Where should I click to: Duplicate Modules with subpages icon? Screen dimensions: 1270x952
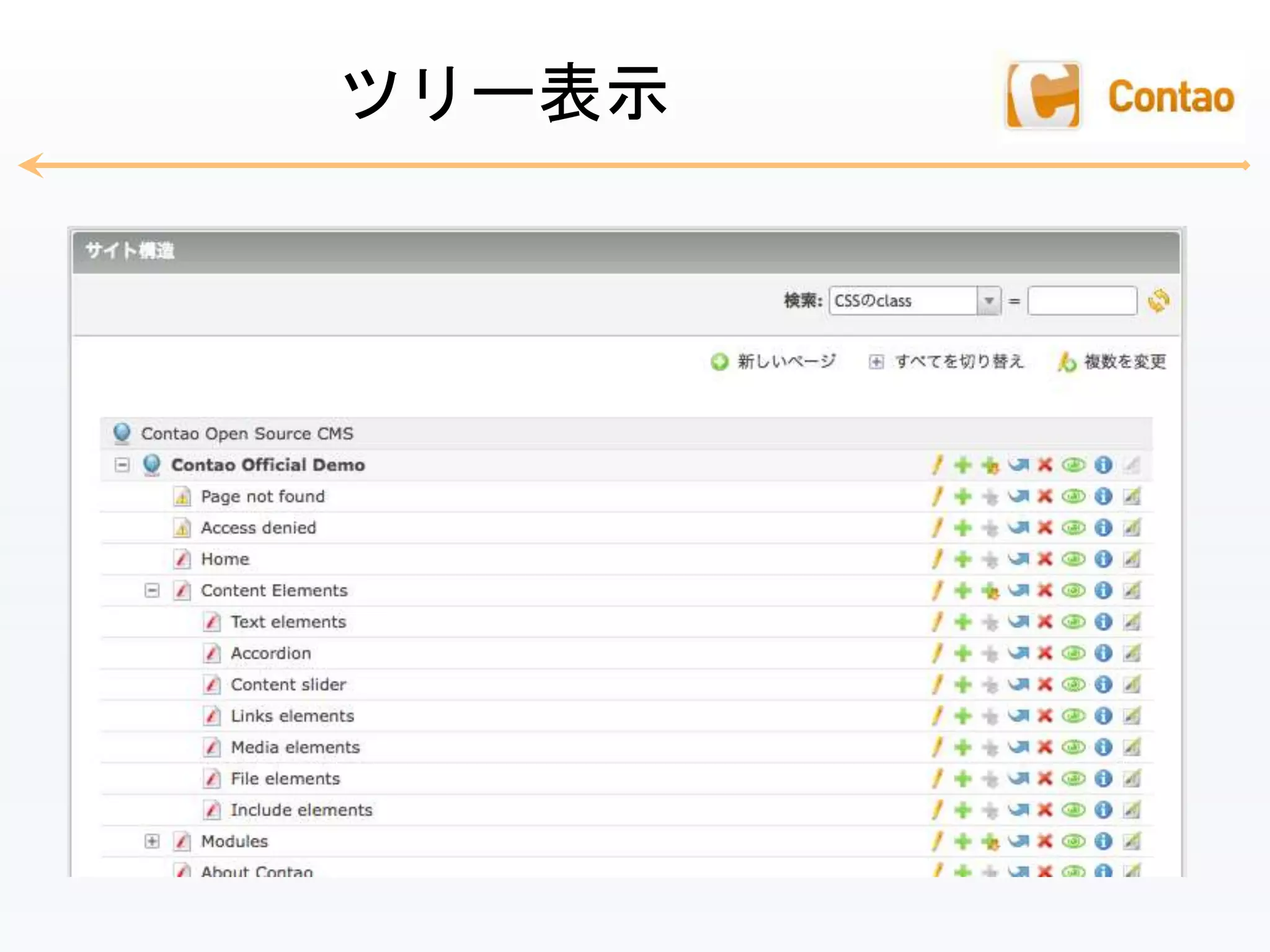pos(990,841)
